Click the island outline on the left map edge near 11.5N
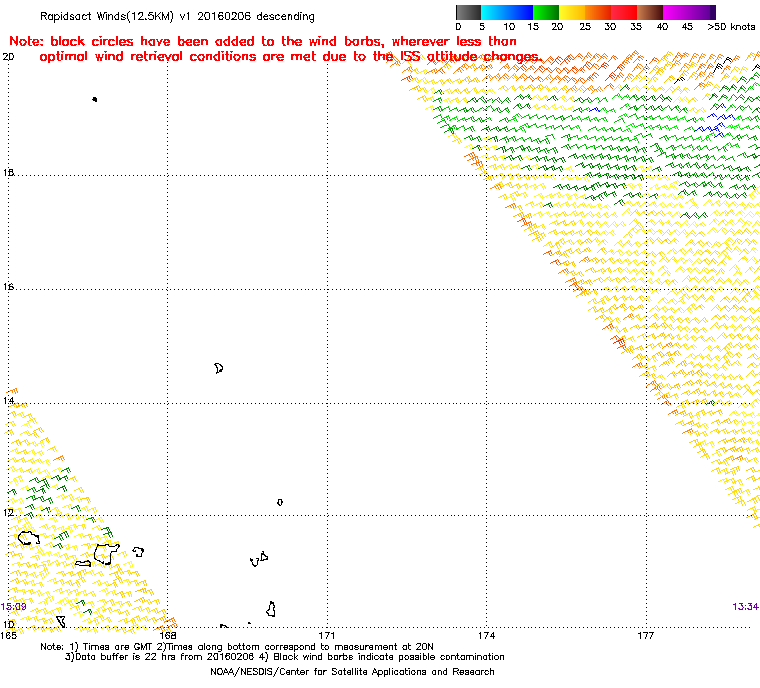 29,538
